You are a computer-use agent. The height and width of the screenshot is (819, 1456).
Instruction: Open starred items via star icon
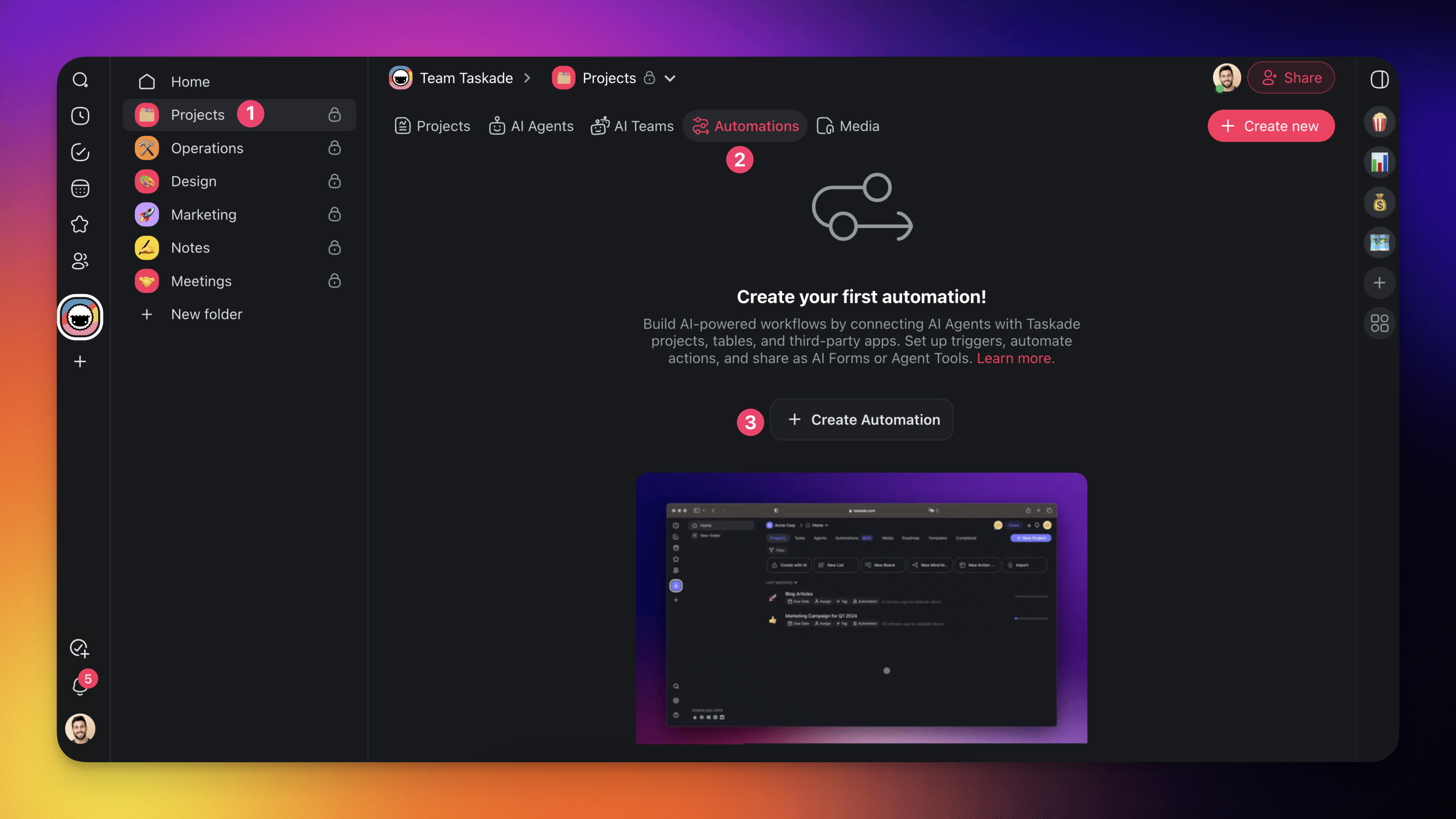[80, 224]
